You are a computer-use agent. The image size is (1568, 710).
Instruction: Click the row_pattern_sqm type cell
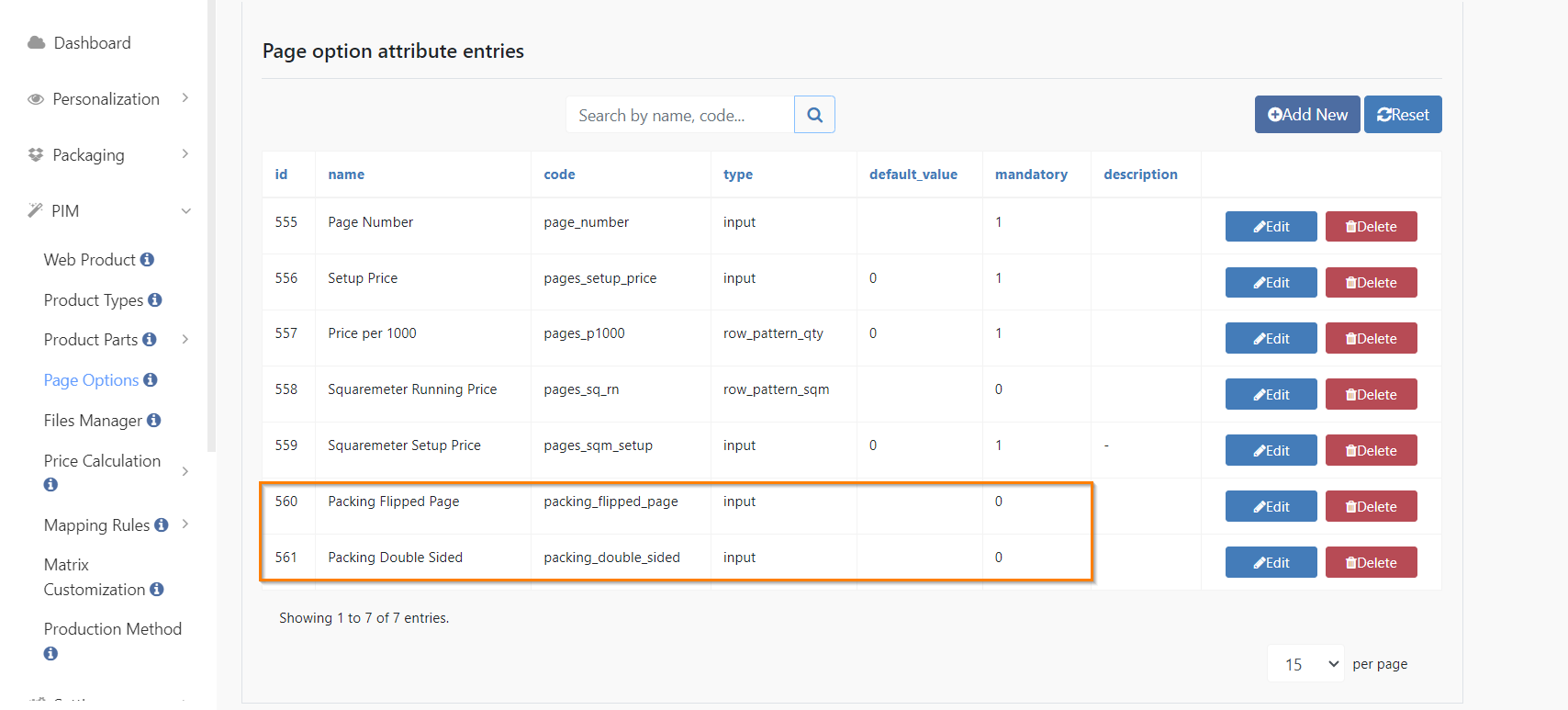coord(777,389)
